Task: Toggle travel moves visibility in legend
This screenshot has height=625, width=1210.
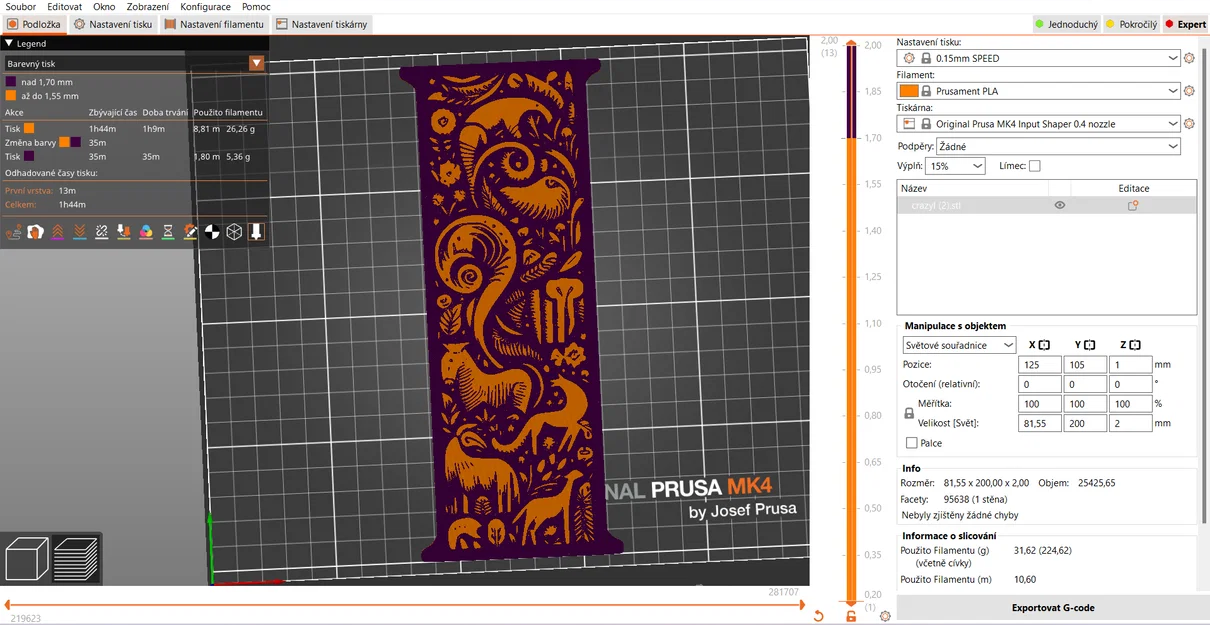Action: [14, 232]
